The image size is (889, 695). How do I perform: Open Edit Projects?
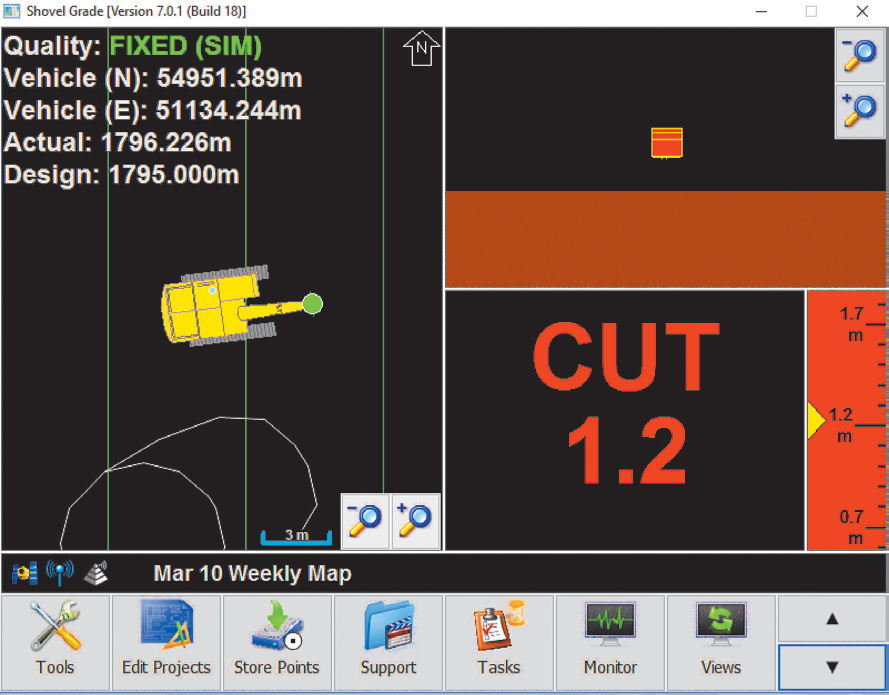point(165,640)
